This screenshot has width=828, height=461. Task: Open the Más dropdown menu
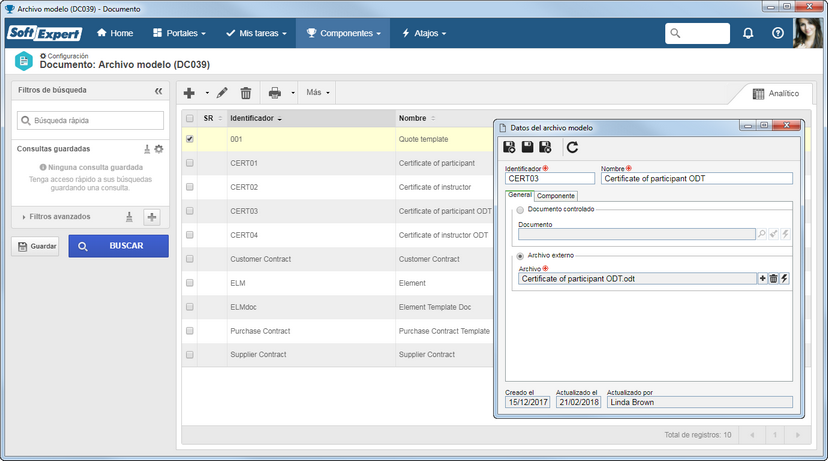[x=318, y=92]
